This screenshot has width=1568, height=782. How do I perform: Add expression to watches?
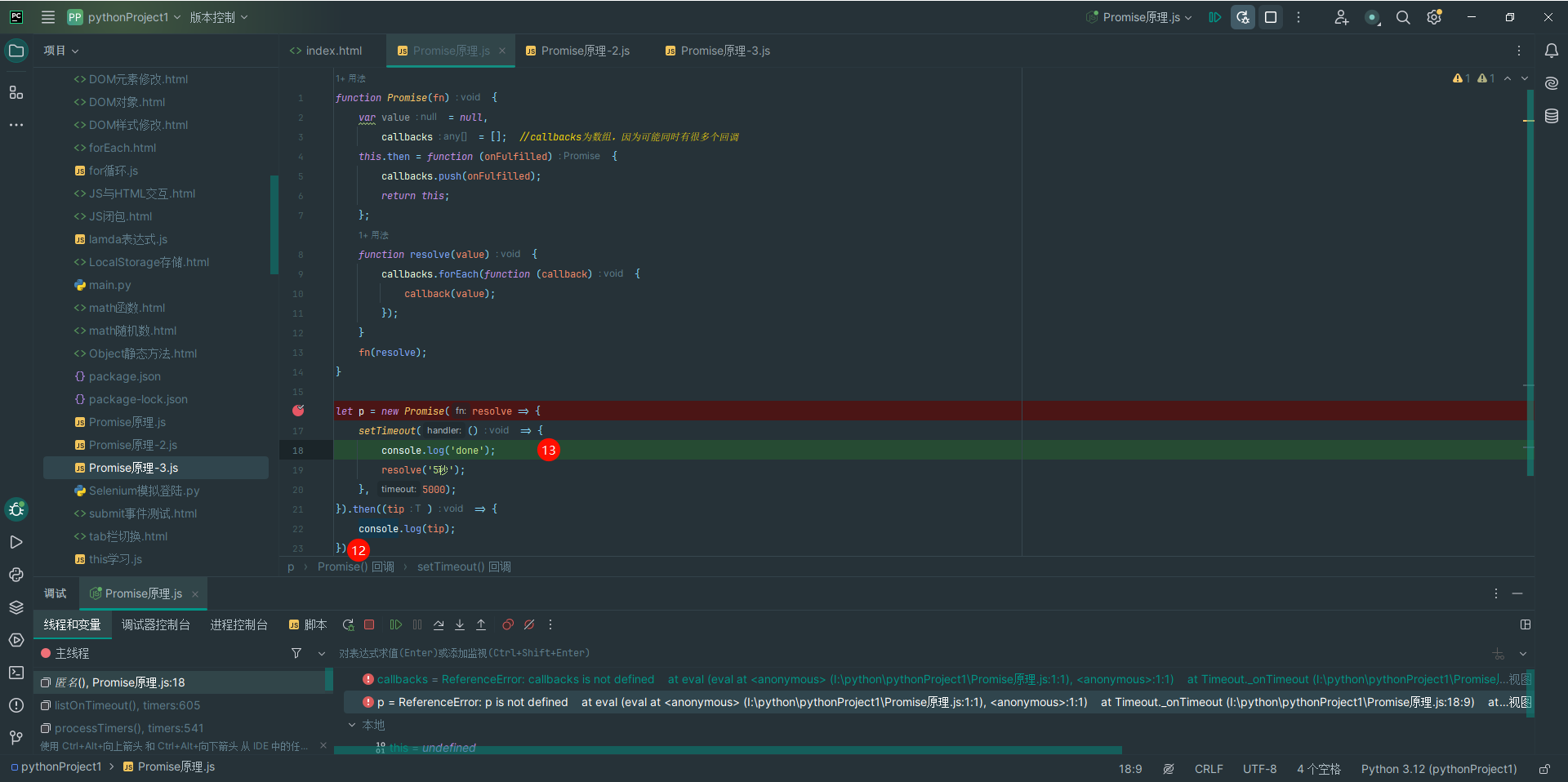pyautogui.click(x=1499, y=654)
